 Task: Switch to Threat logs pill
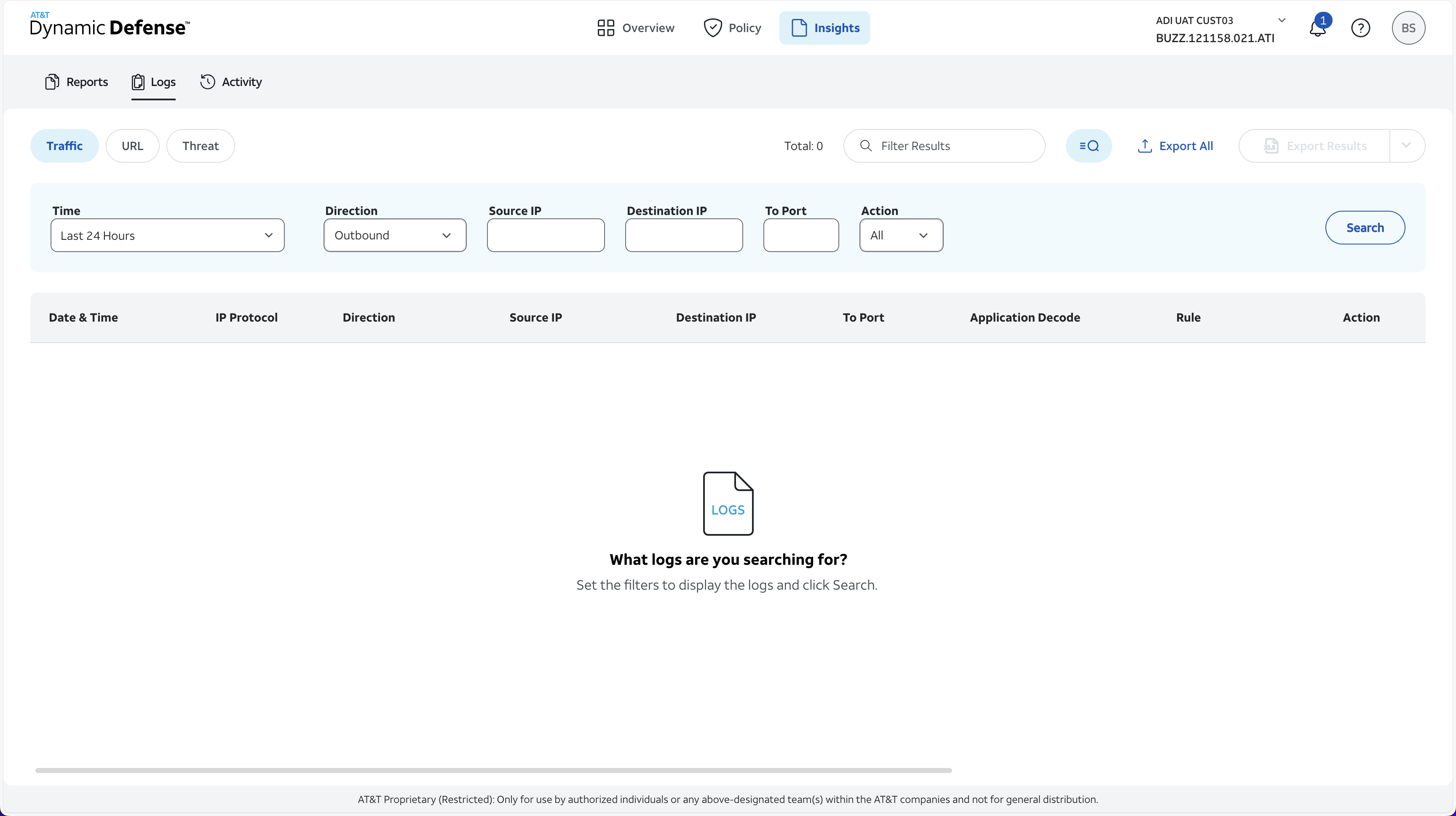click(200, 146)
